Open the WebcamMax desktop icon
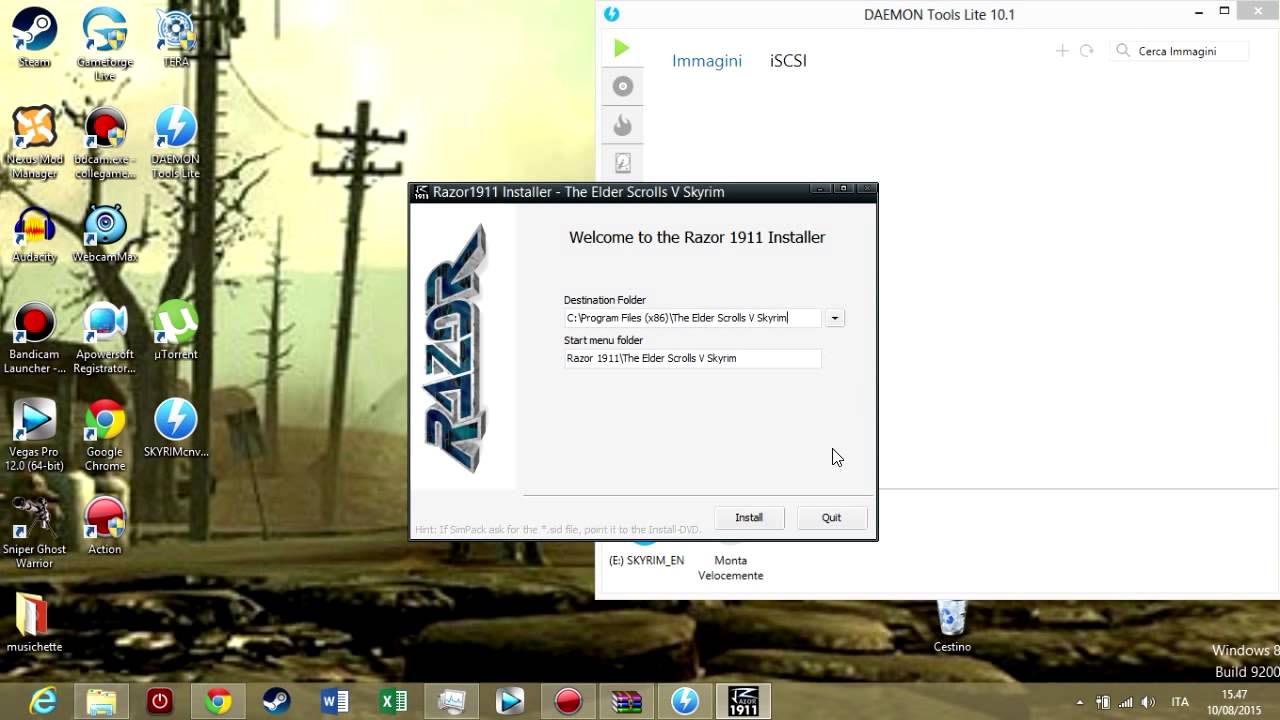Image resolution: width=1280 pixels, height=720 pixels. pos(105,234)
